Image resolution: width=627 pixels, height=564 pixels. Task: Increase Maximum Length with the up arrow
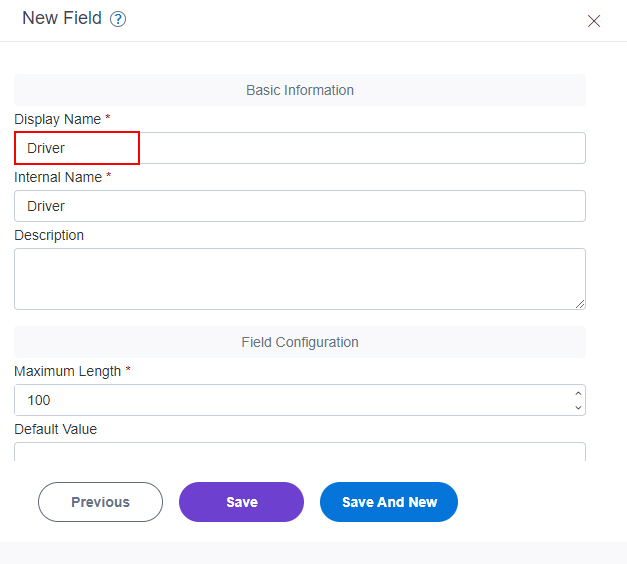[x=578, y=394]
